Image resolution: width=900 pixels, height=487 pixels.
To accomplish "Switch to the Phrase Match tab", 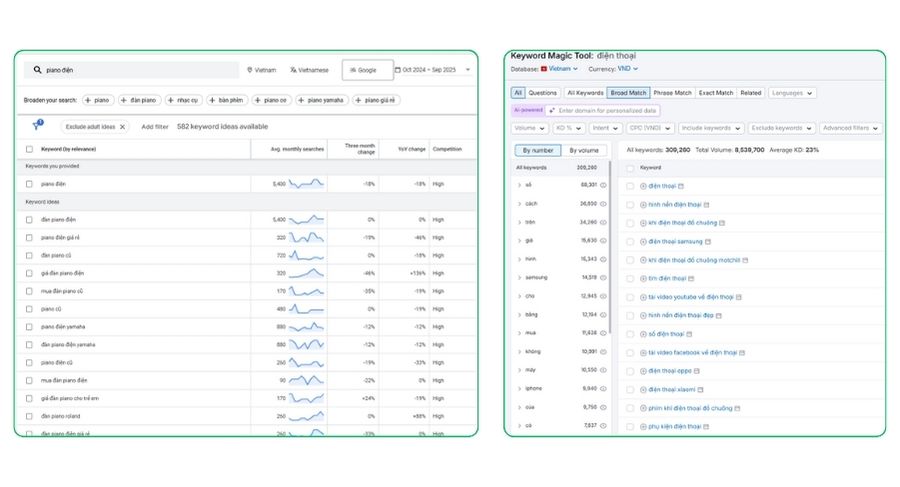I will coord(672,93).
